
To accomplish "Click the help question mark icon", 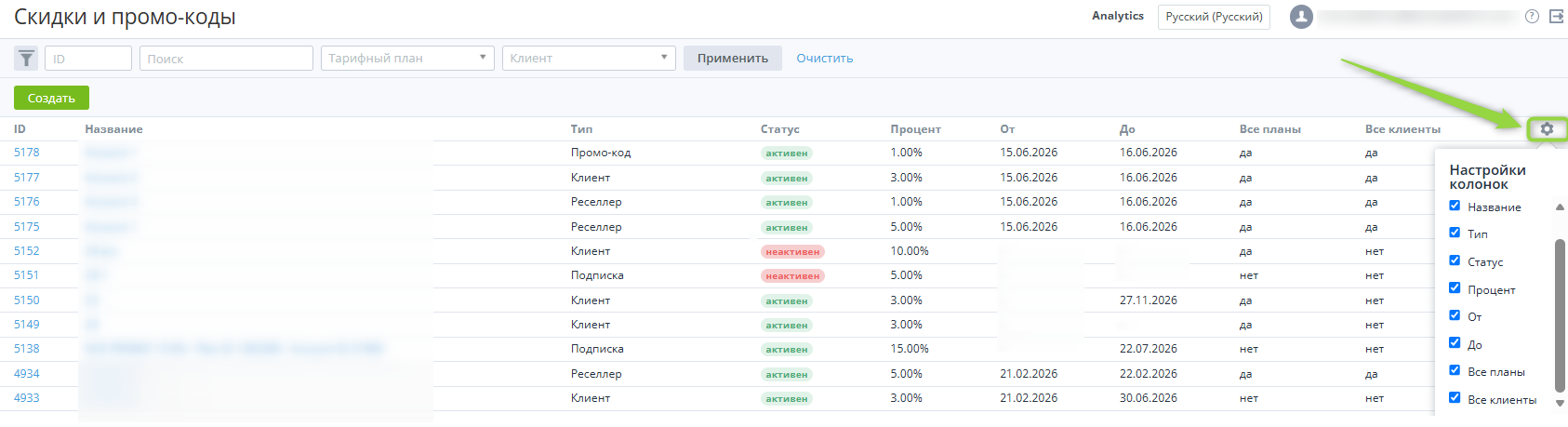I will pyautogui.click(x=1532, y=17).
